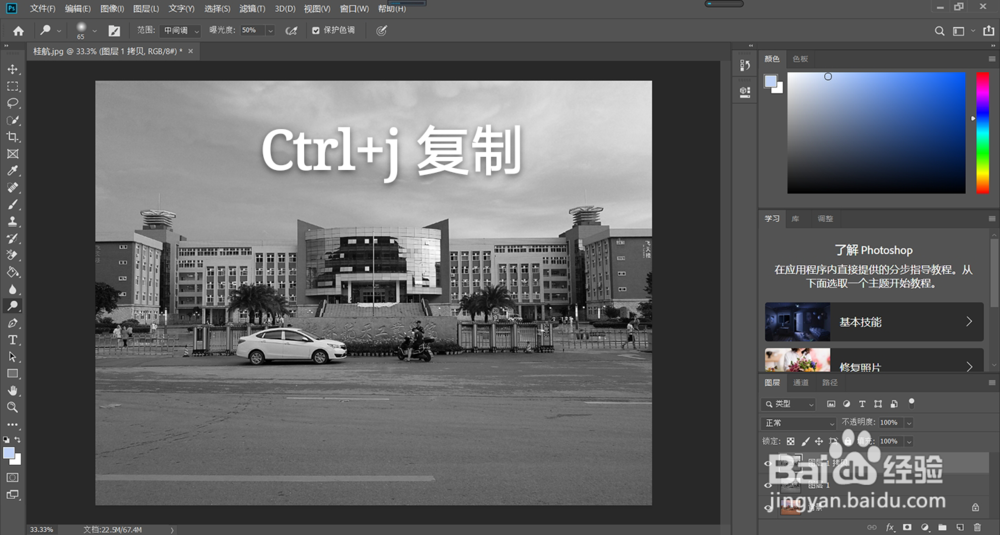The image size is (1000, 535).
Task: Switch to the 调整 tab
Action: click(825, 219)
